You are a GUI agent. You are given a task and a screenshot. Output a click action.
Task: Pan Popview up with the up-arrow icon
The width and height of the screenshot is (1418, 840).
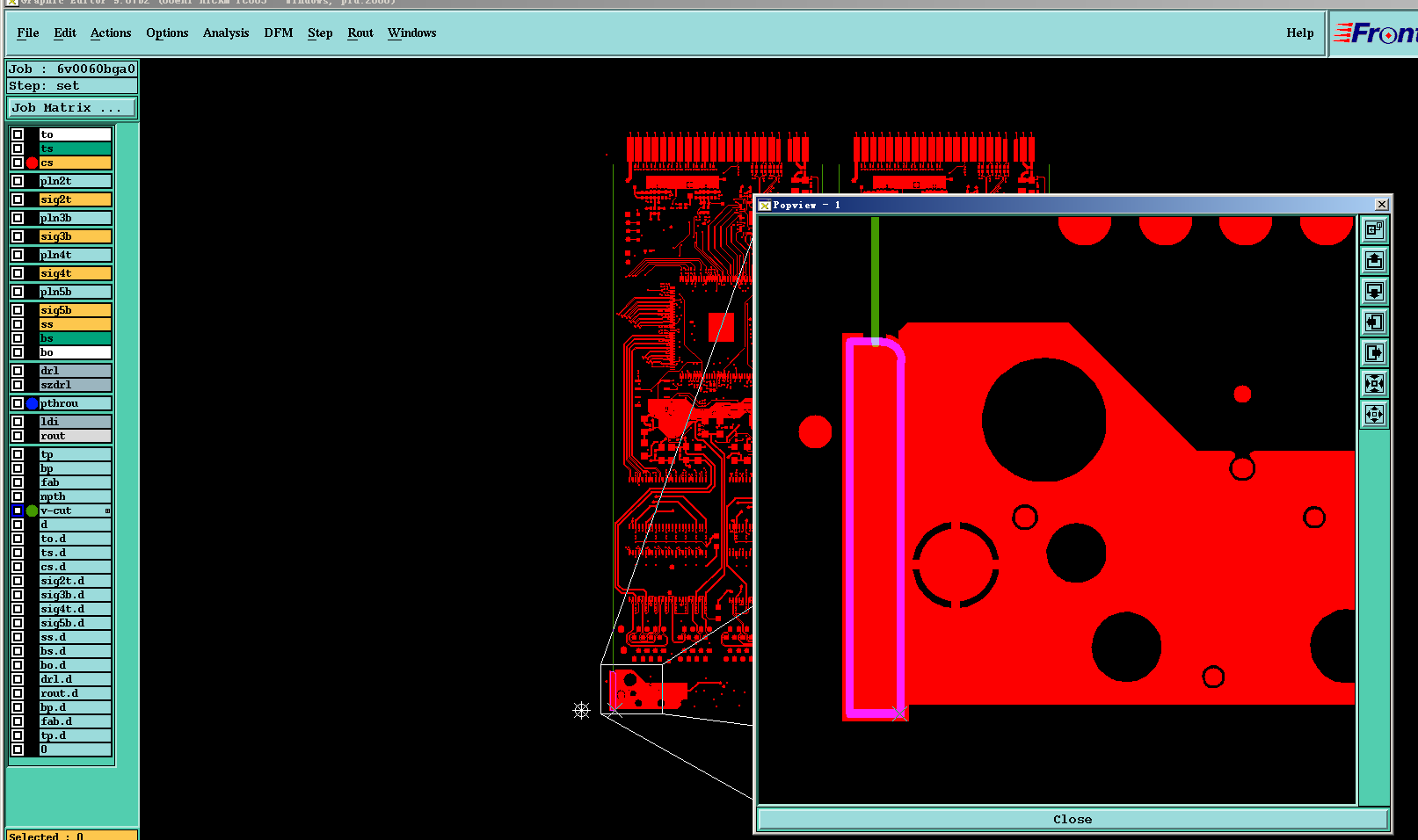[1374, 261]
